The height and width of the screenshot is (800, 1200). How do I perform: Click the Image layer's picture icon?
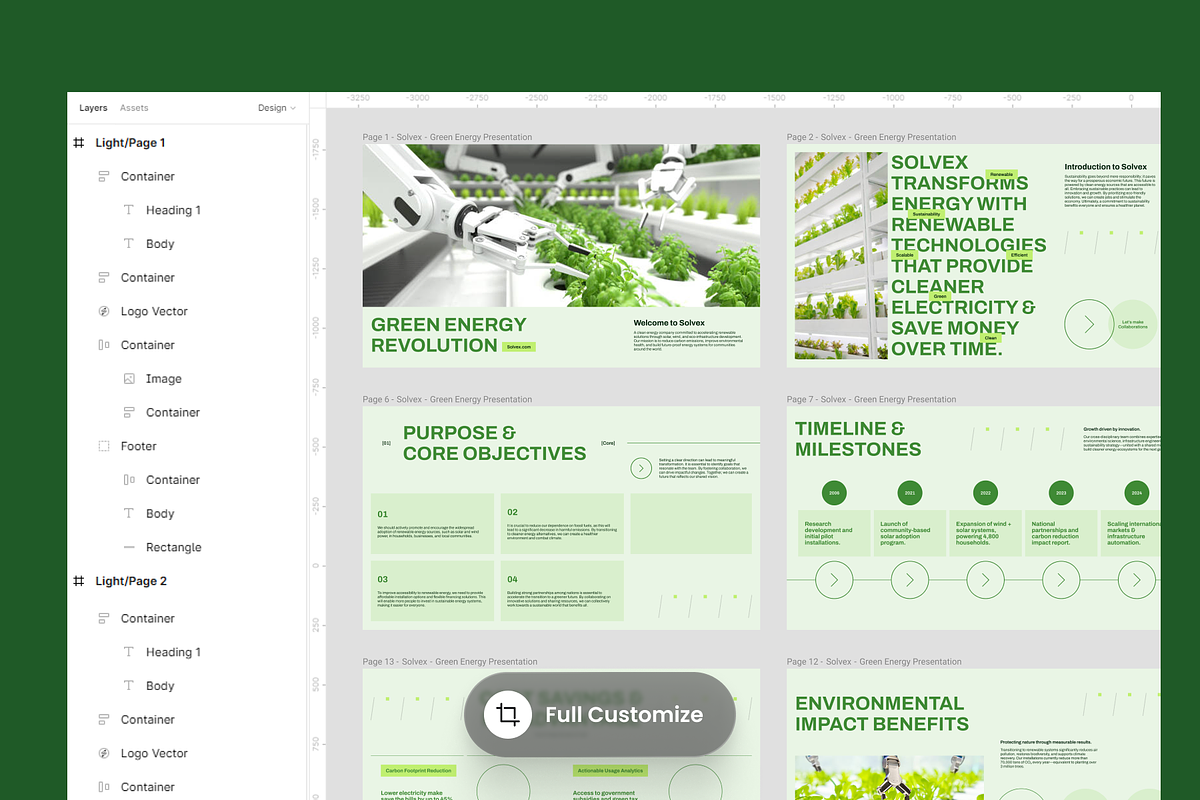pos(128,379)
